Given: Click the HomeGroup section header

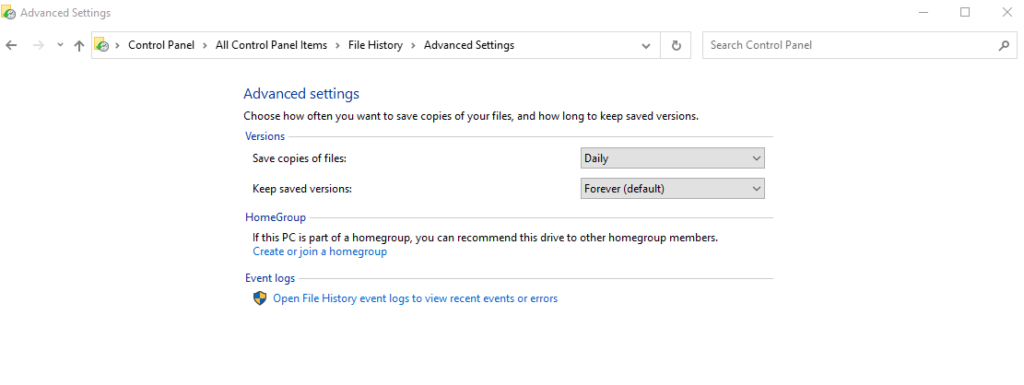Looking at the screenshot, I should point(275,217).
